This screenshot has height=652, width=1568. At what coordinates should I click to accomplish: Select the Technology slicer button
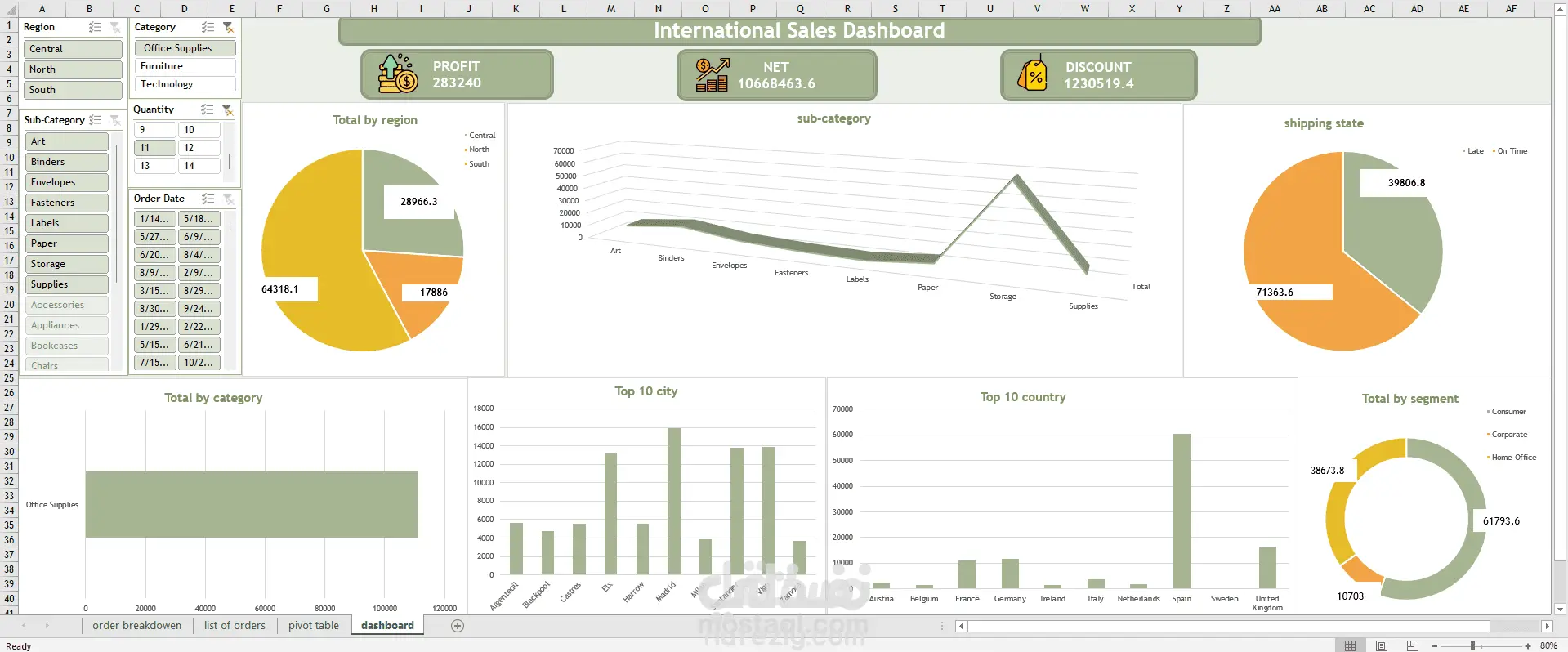[185, 84]
